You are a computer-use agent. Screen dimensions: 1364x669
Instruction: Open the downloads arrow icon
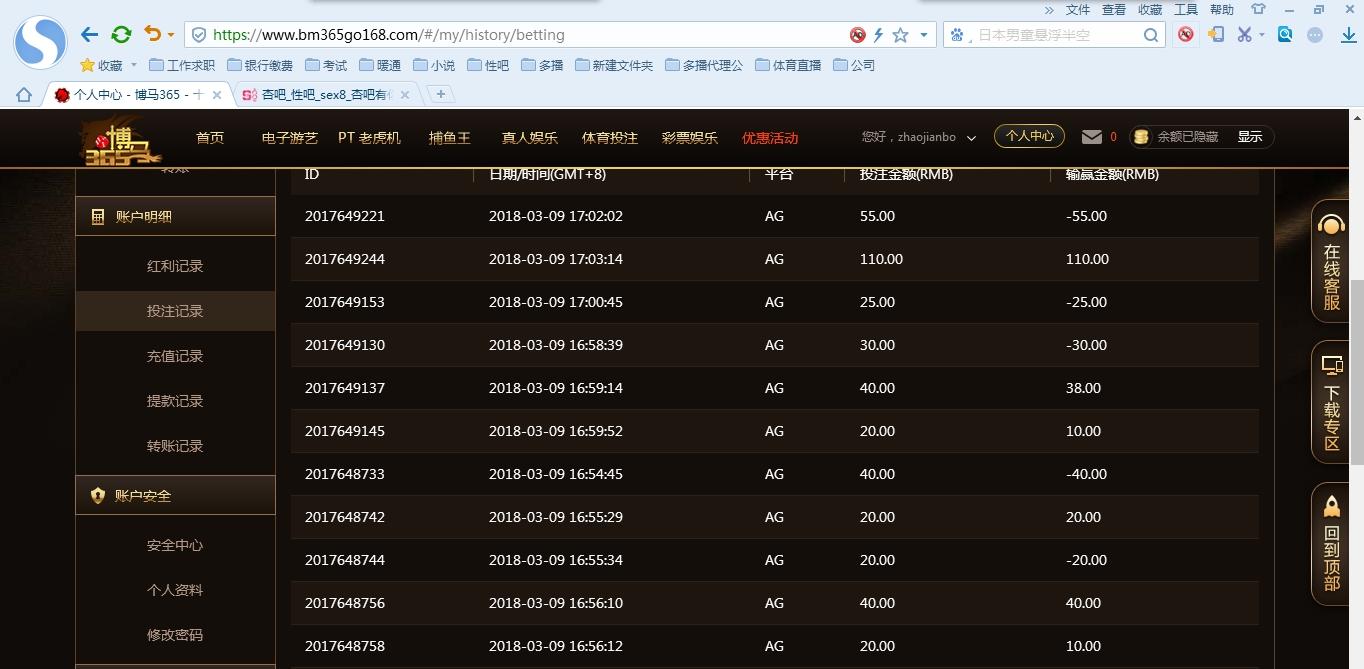[1348, 34]
